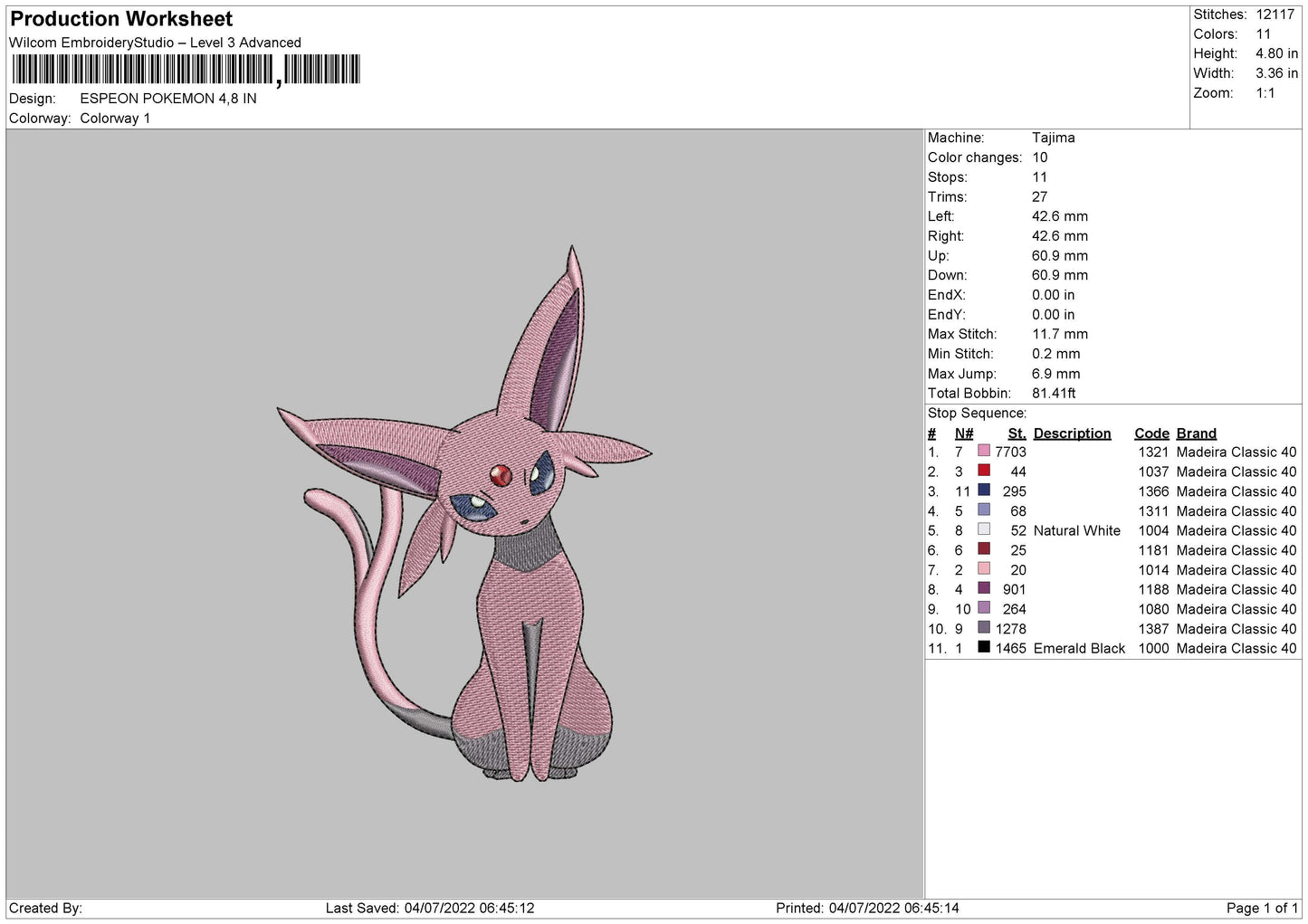
Task: Click the Width value '3.36 in'
Action: click(1277, 73)
